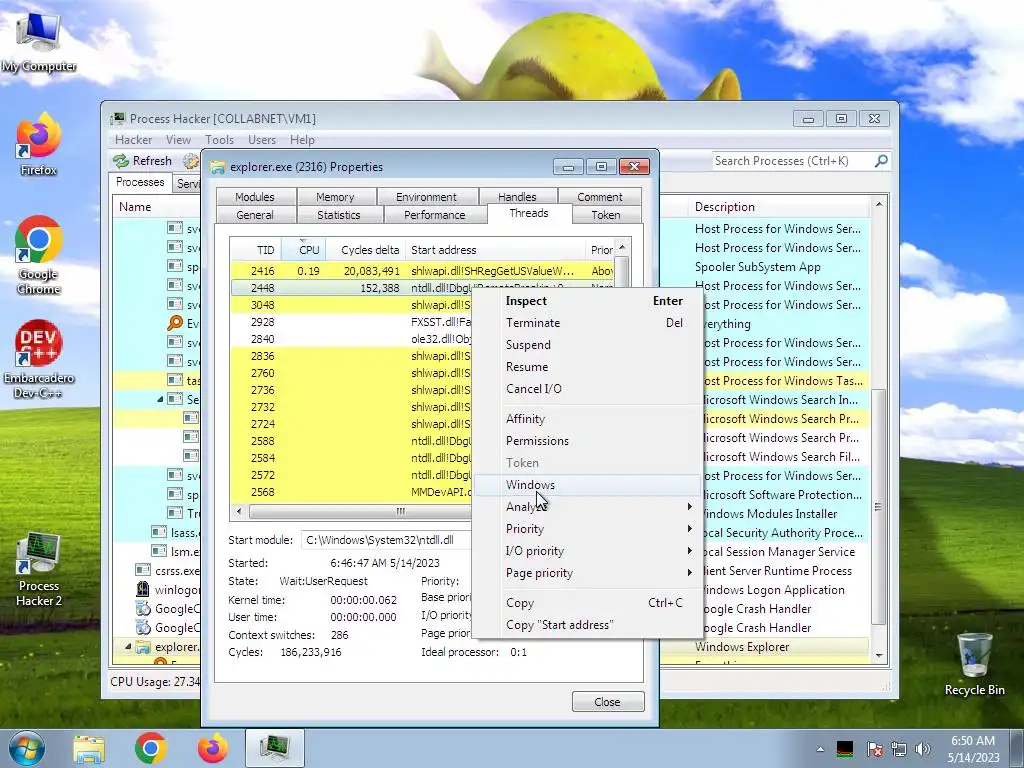Switch to the Performance tab
Viewport: 1024px width, 768px height.
click(x=434, y=215)
